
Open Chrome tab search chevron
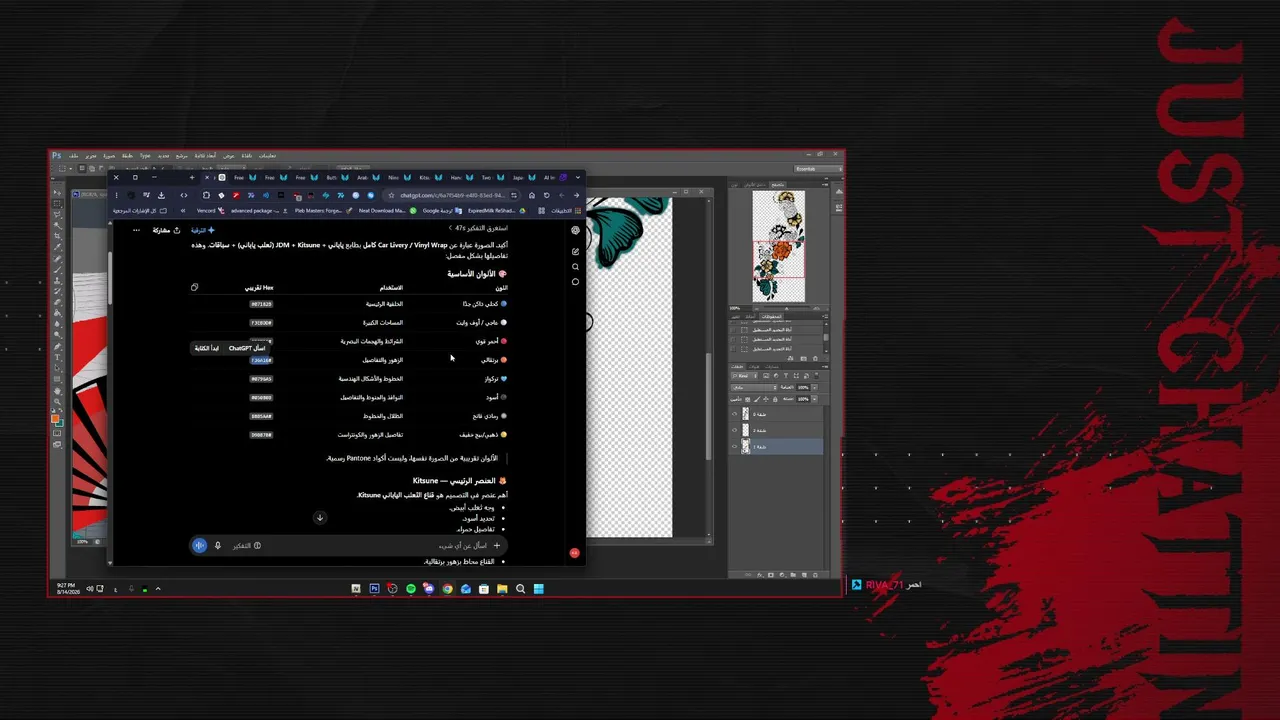[x=577, y=178]
